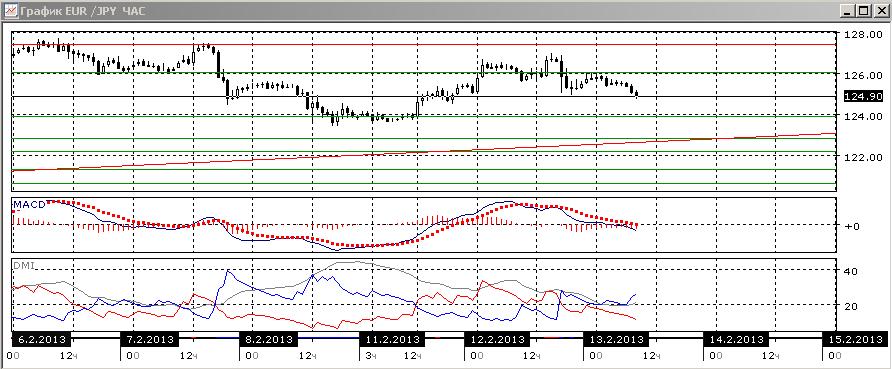892x369 pixels.
Task: Click the 'График EUR /JPY ЧАС' title text
Action: coord(82,10)
